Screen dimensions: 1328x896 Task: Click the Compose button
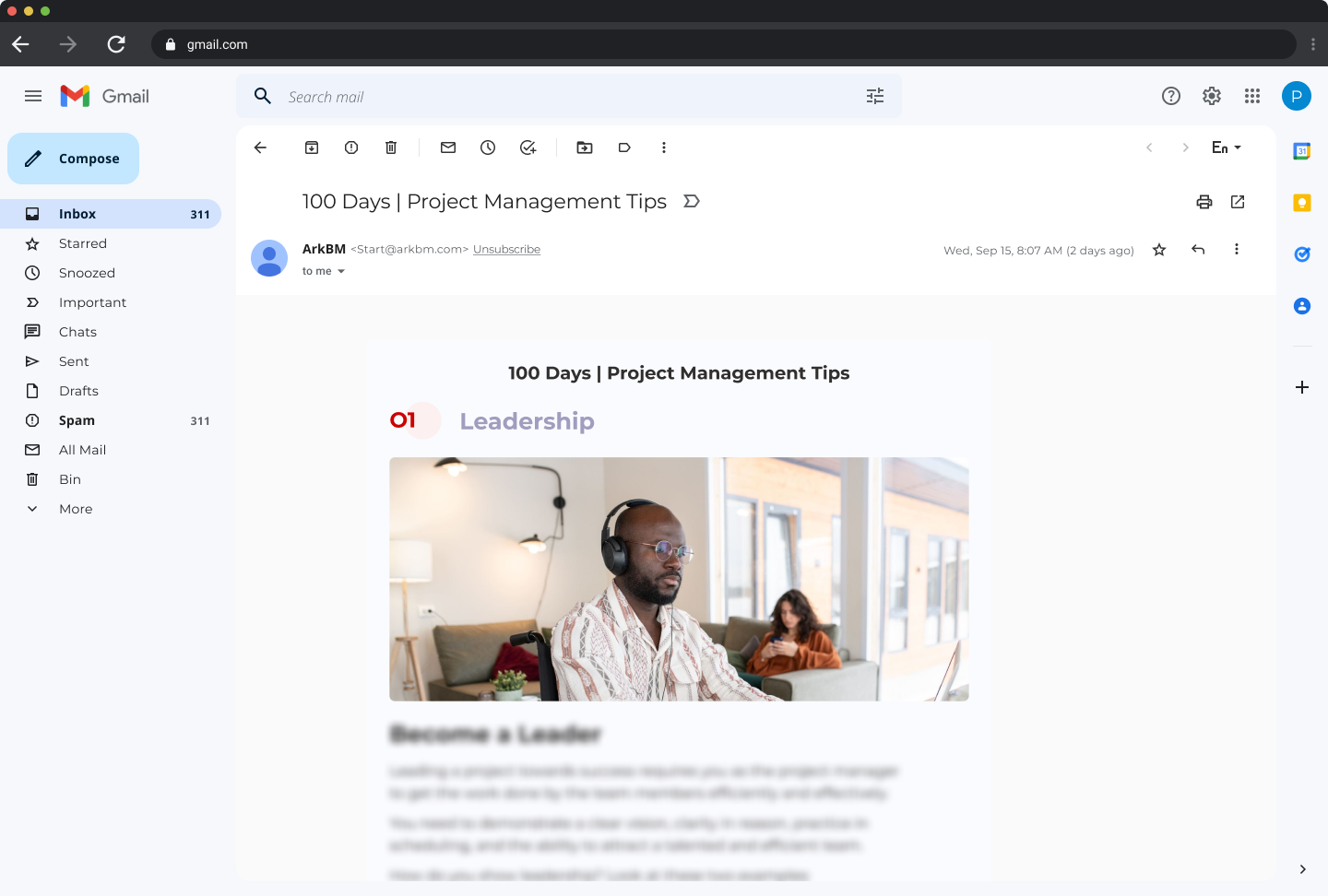click(74, 159)
